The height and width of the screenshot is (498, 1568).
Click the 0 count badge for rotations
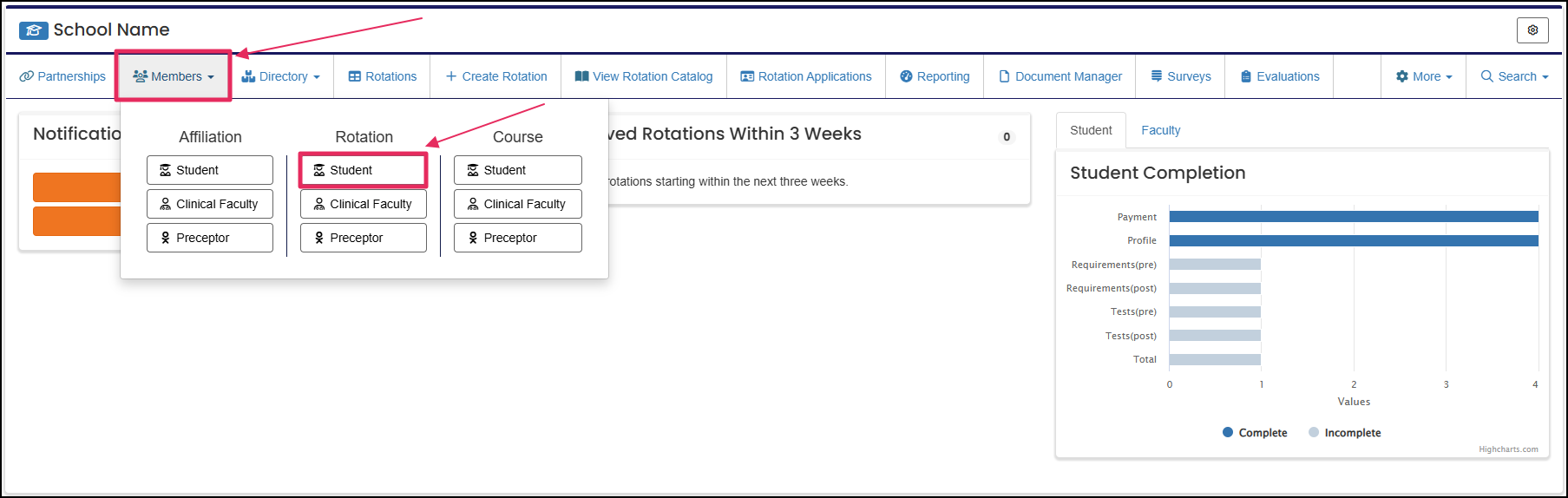click(x=1007, y=136)
